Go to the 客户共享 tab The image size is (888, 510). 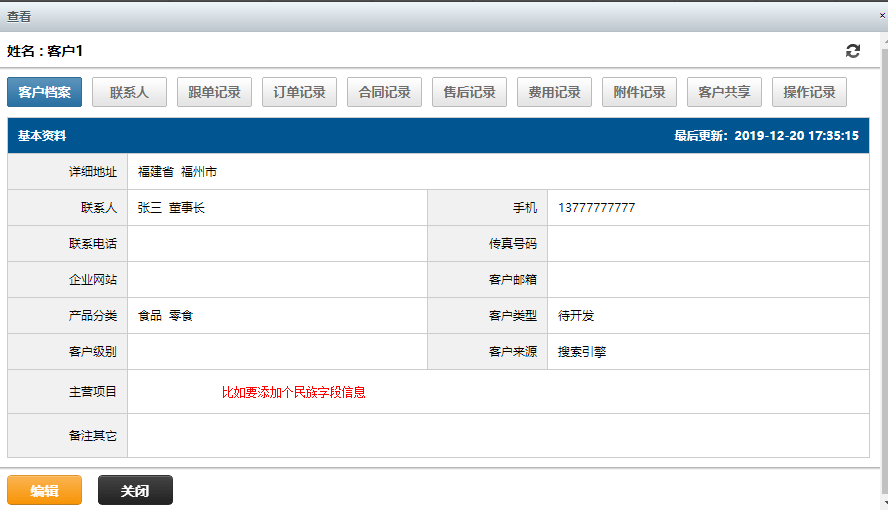click(x=724, y=92)
